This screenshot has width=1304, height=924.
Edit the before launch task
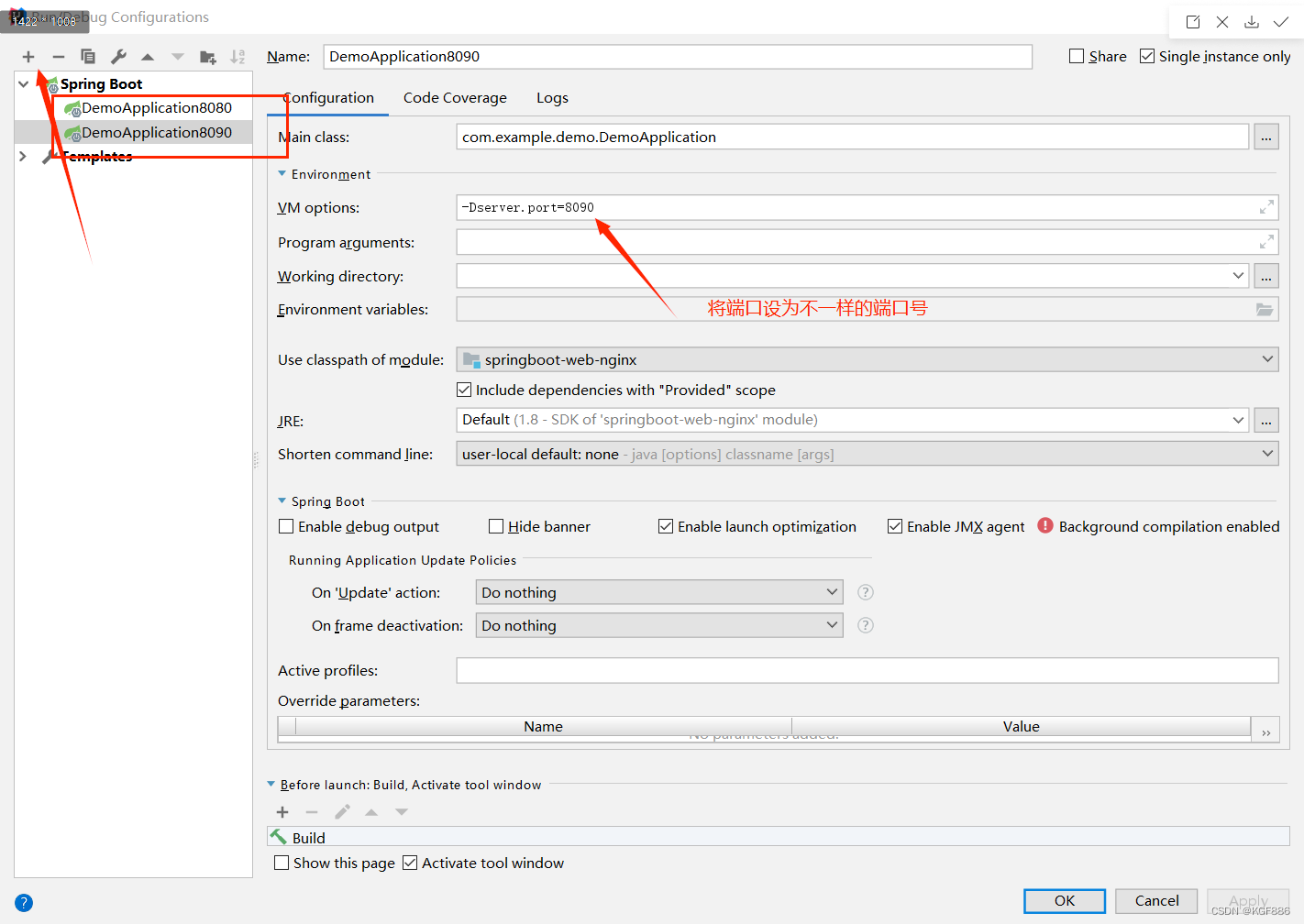pyautogui.click(x=342, y=812)
